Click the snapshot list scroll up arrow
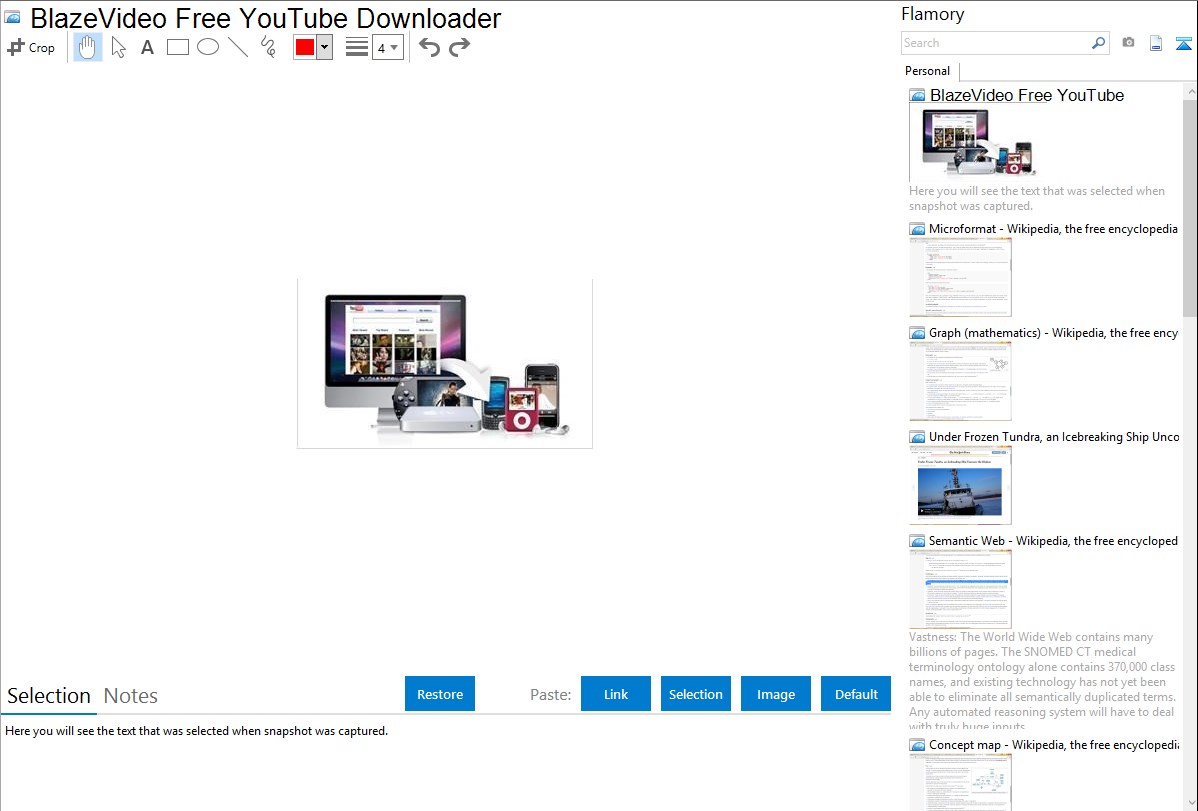This screenshot has width=1198, height=811. tap(1190, 91)
